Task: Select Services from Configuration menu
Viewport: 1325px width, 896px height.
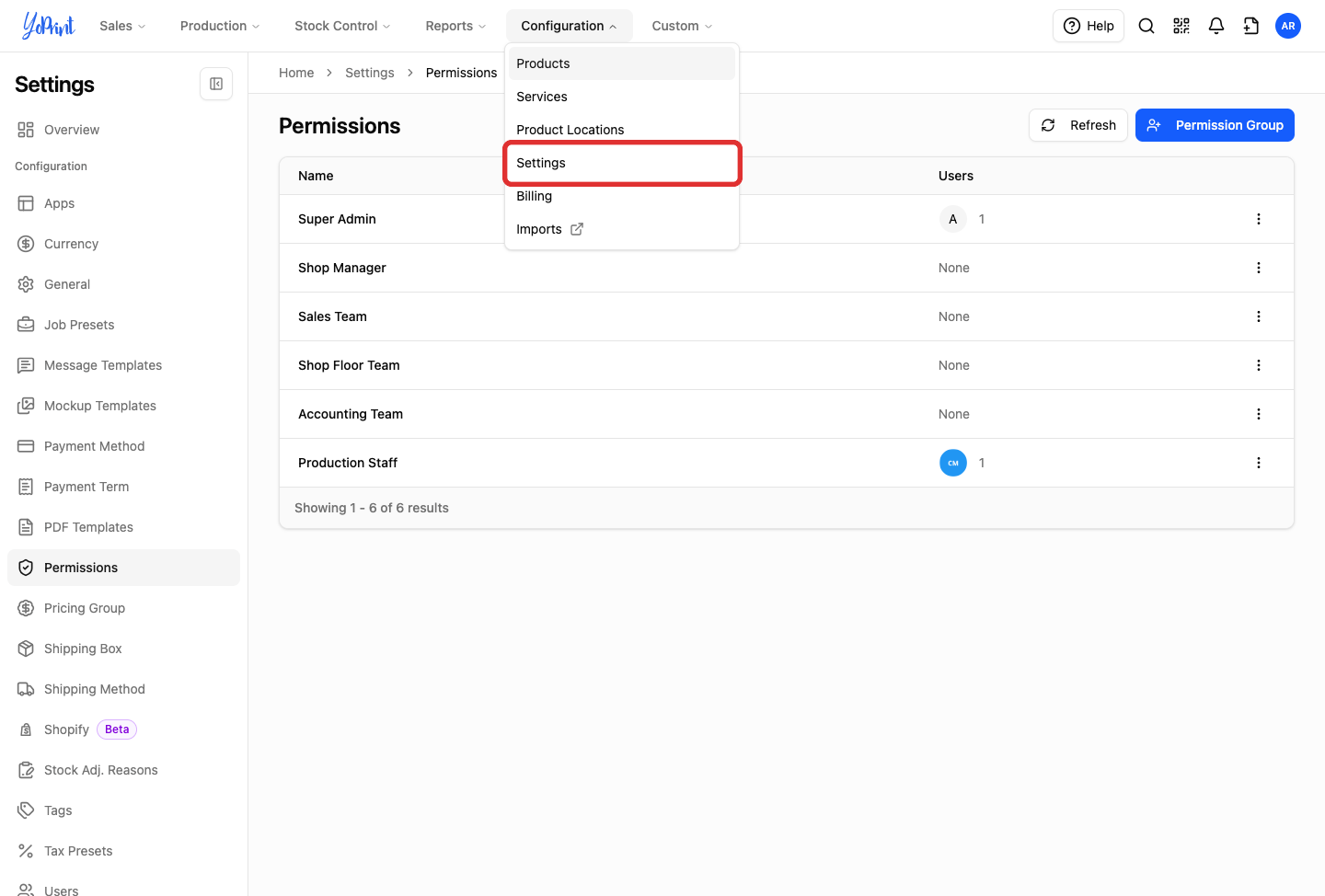Action: click(622, 97)
